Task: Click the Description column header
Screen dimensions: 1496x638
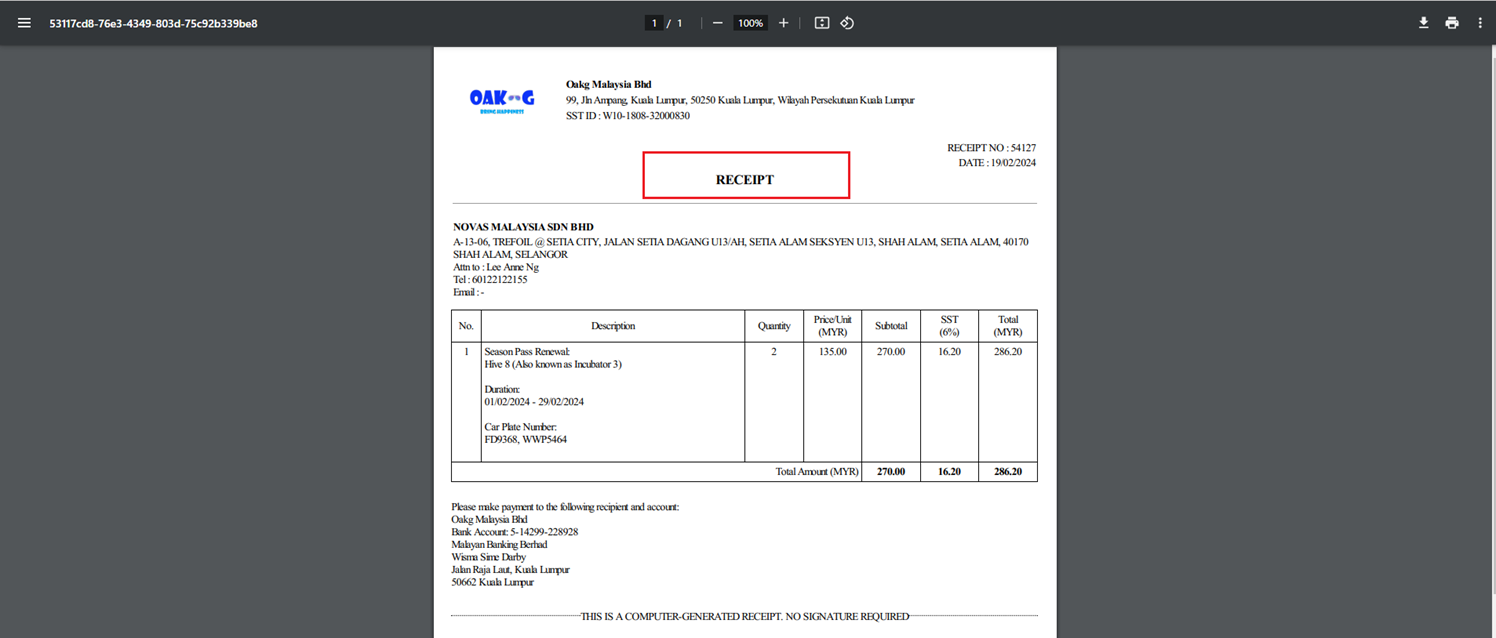Action: coord(613,326)
